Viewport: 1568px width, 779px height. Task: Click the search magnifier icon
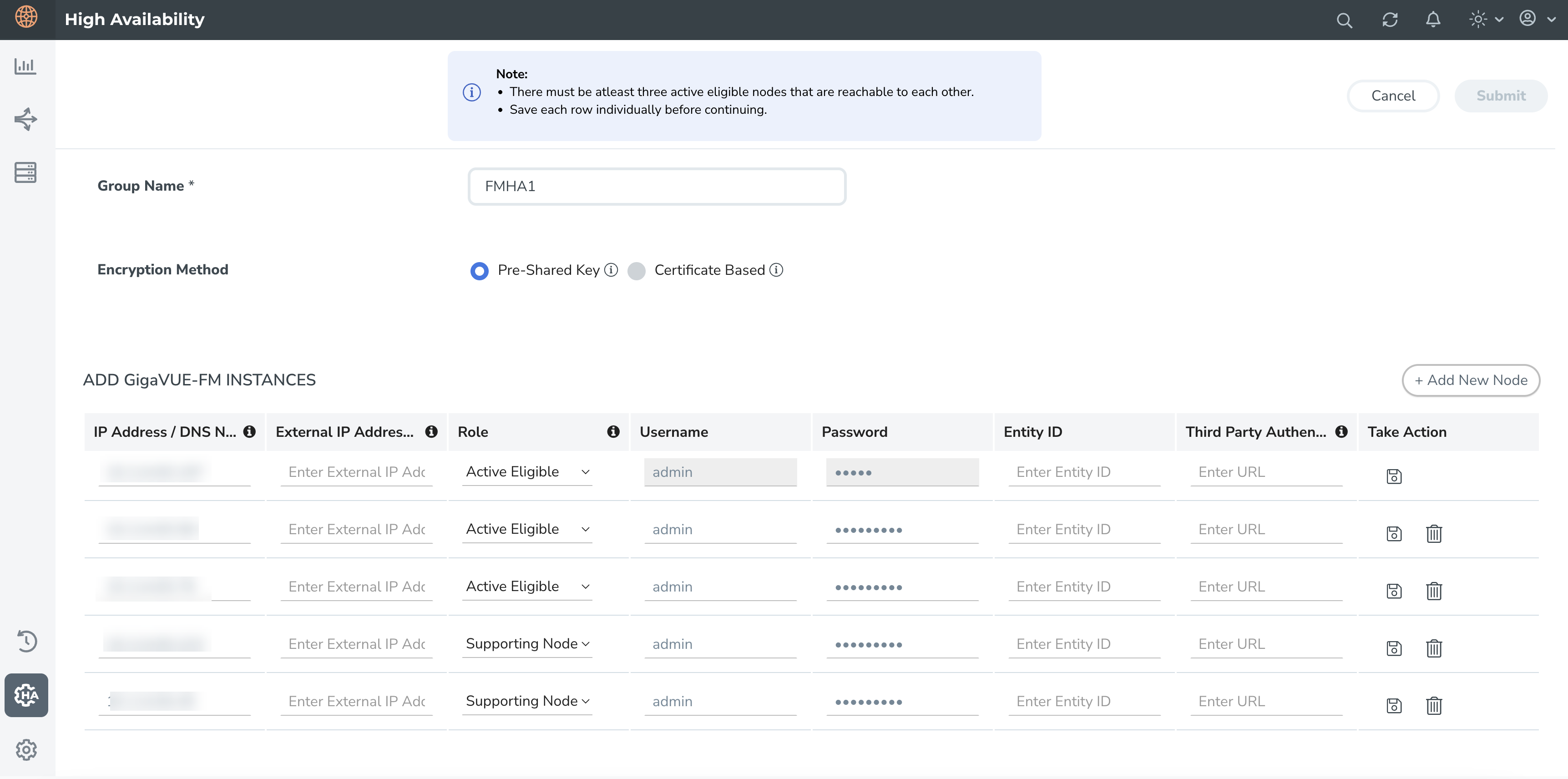[1344, 20]
